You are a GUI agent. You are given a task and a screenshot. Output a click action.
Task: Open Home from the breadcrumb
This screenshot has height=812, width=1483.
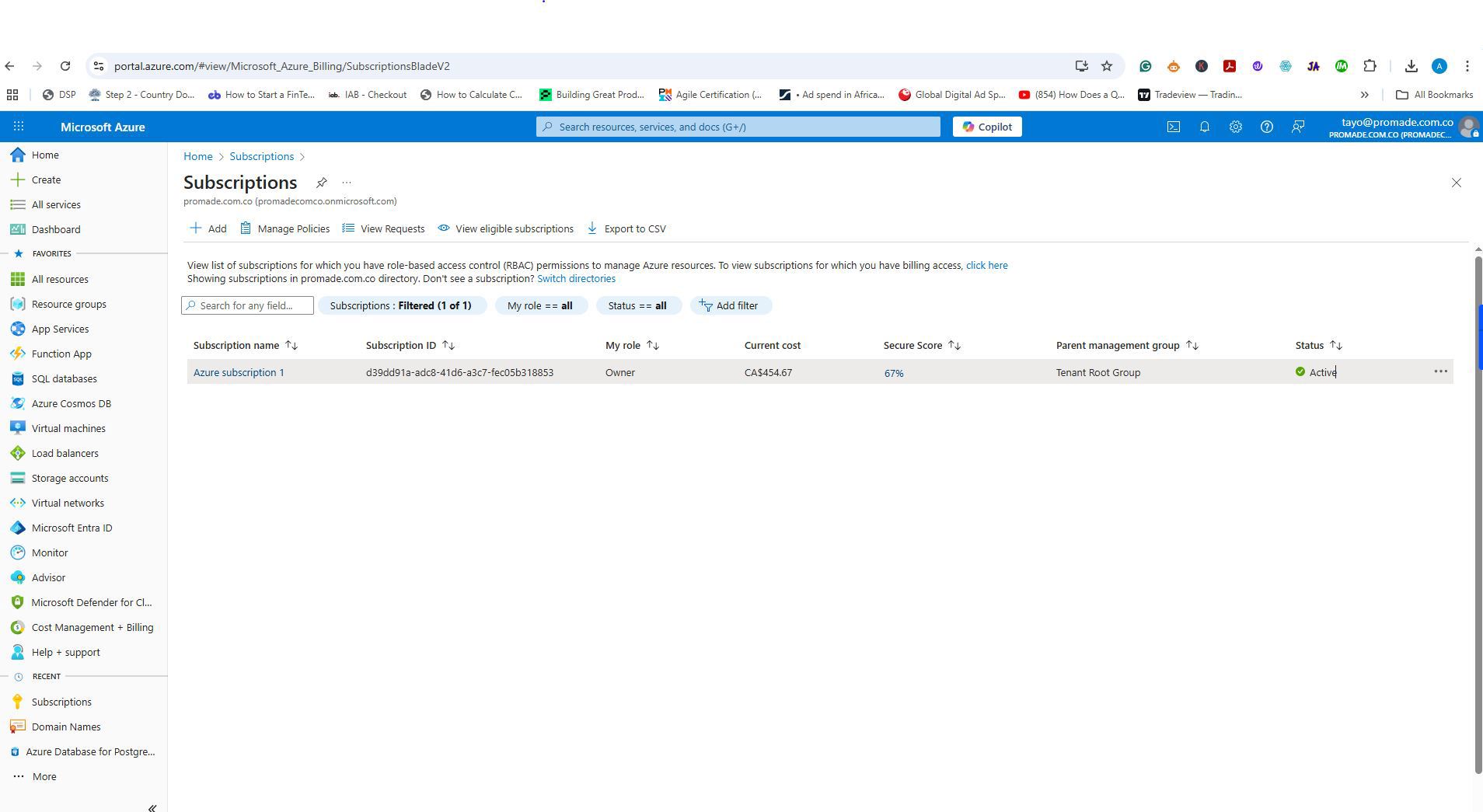point(197,156)
